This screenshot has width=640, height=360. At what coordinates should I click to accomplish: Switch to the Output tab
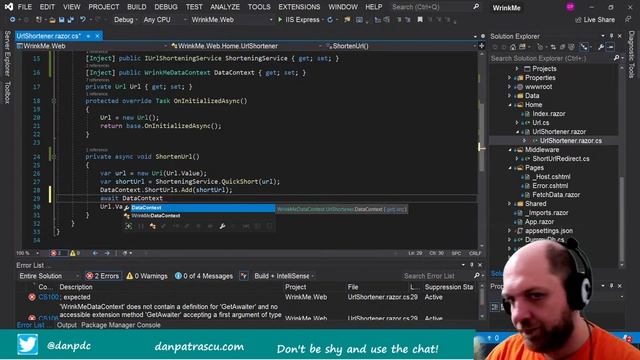(67, 325)
